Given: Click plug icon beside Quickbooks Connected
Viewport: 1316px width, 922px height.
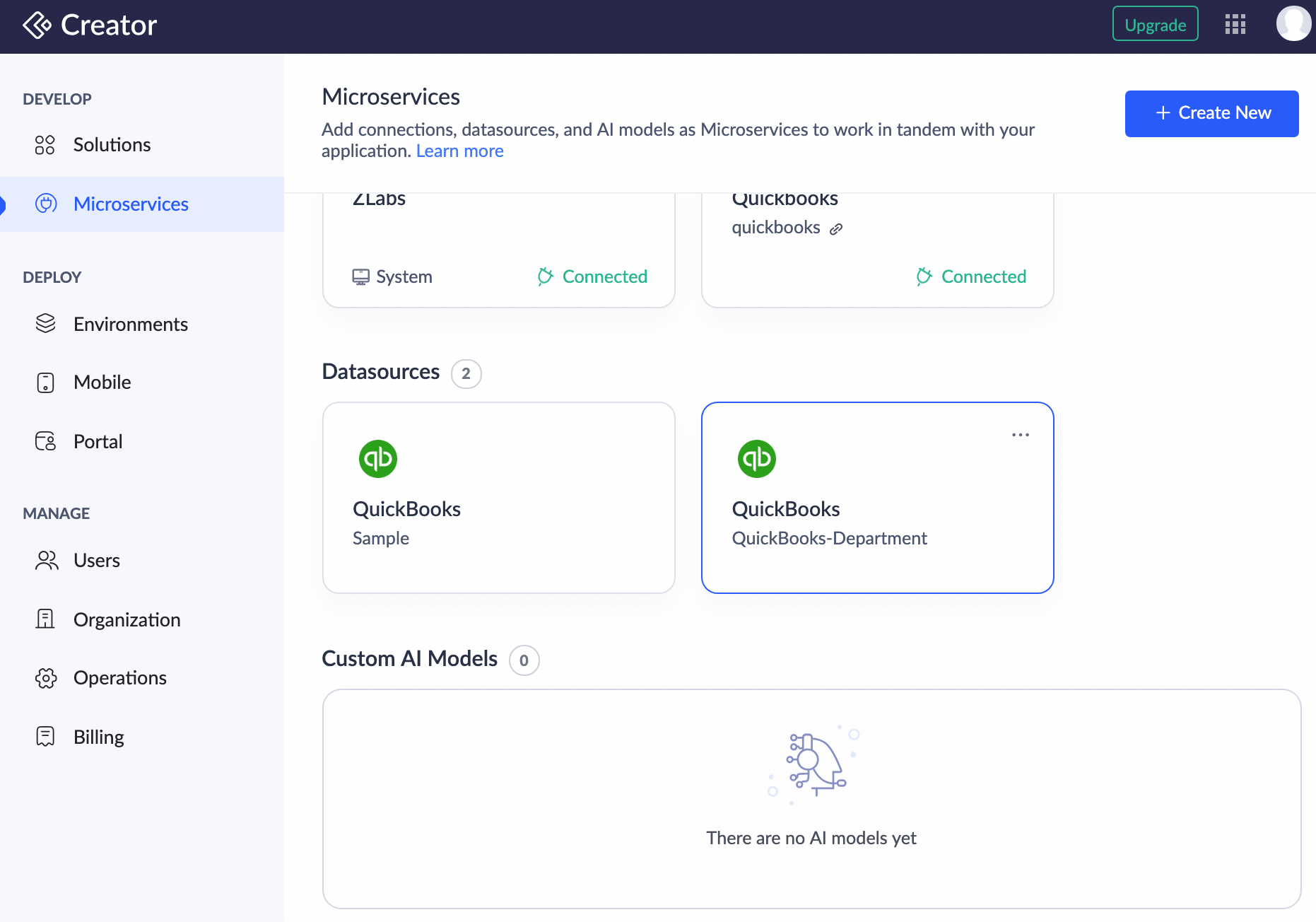Looking at the screenshot, I should tap(924, 276).
